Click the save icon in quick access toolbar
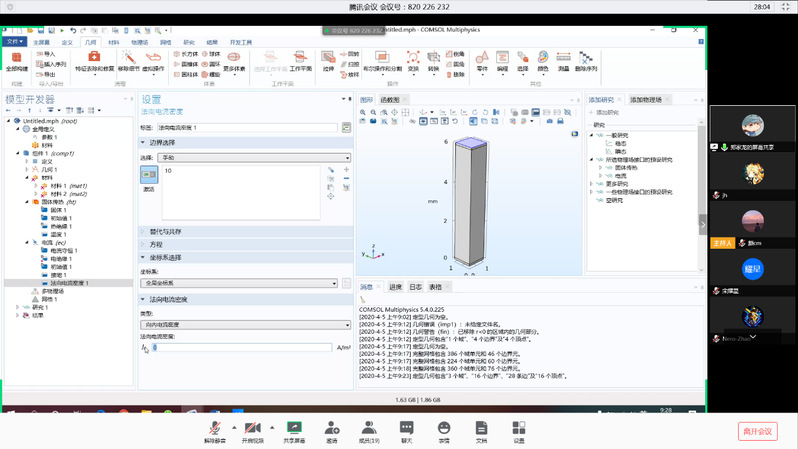This screenshot has height=449, width=798. pyautogui.click(x=40, y=31)
